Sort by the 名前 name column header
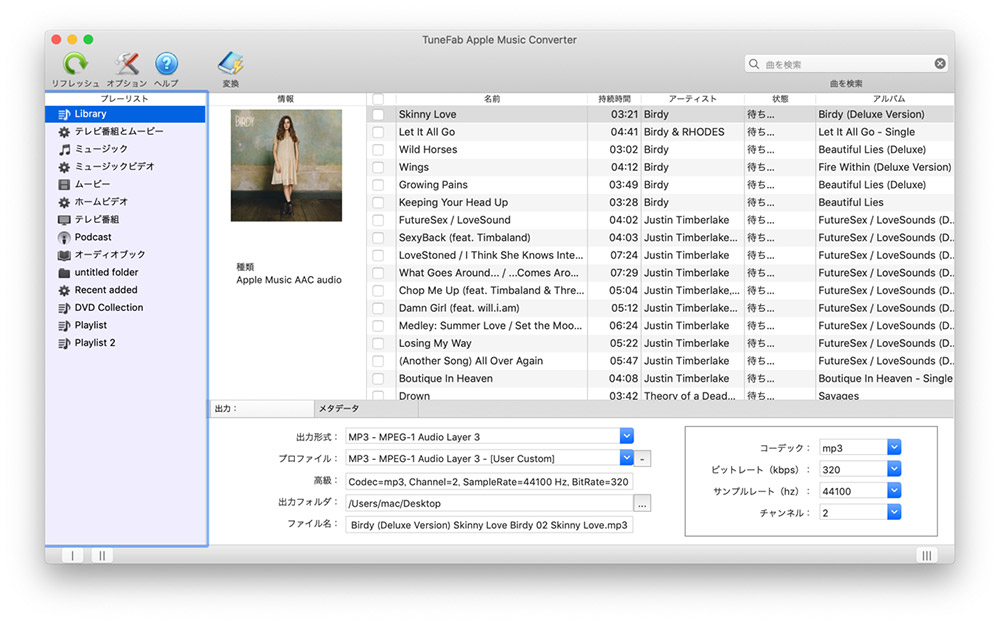The image size is (1000, 624). point(492,99)
